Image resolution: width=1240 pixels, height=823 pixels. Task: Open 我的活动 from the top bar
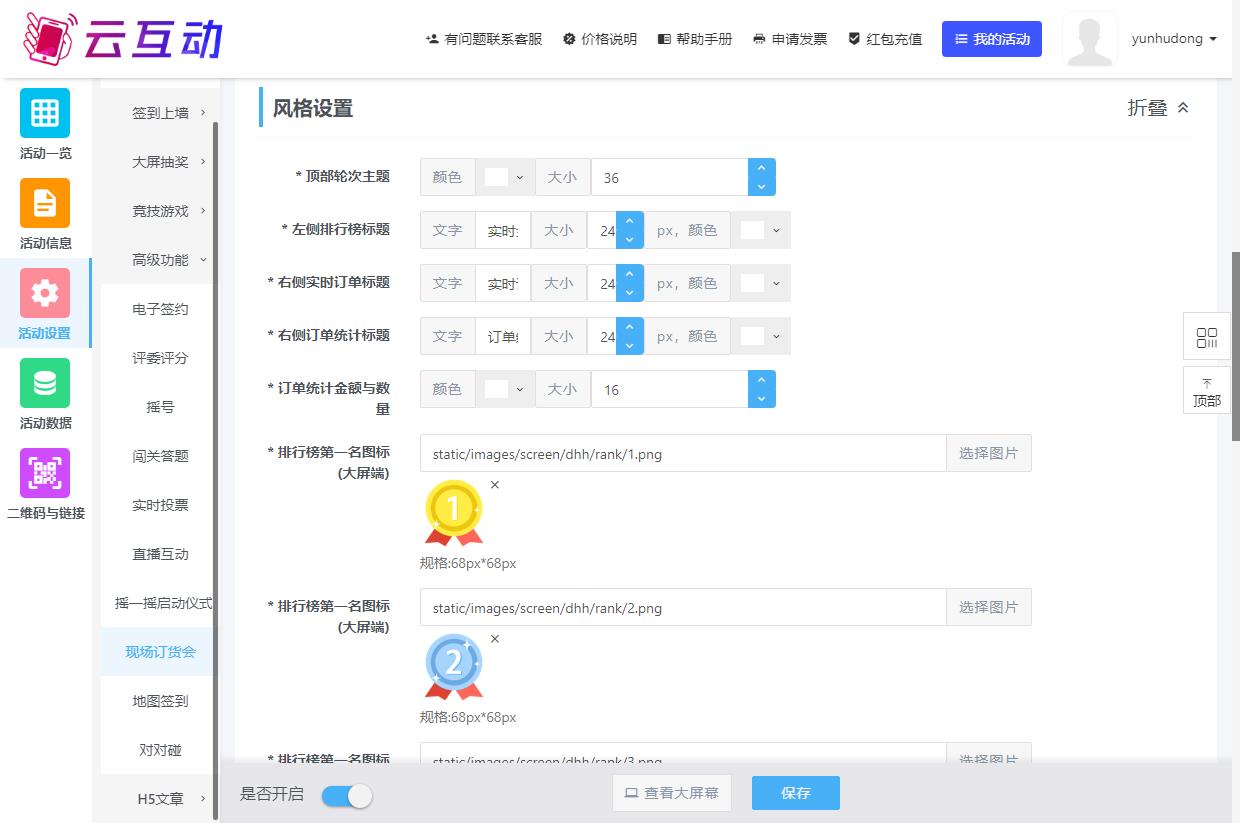point(991,39)
